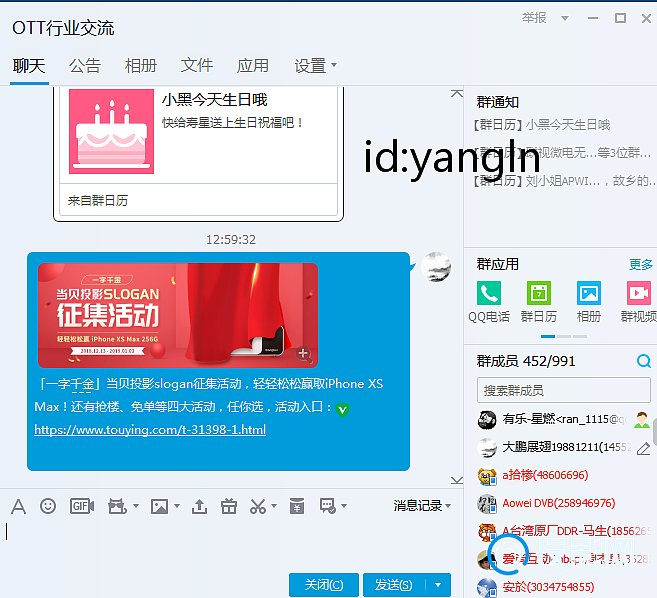
Task: Select member Aowei DVB(258946976)
Action: click(x=564, y=503)
